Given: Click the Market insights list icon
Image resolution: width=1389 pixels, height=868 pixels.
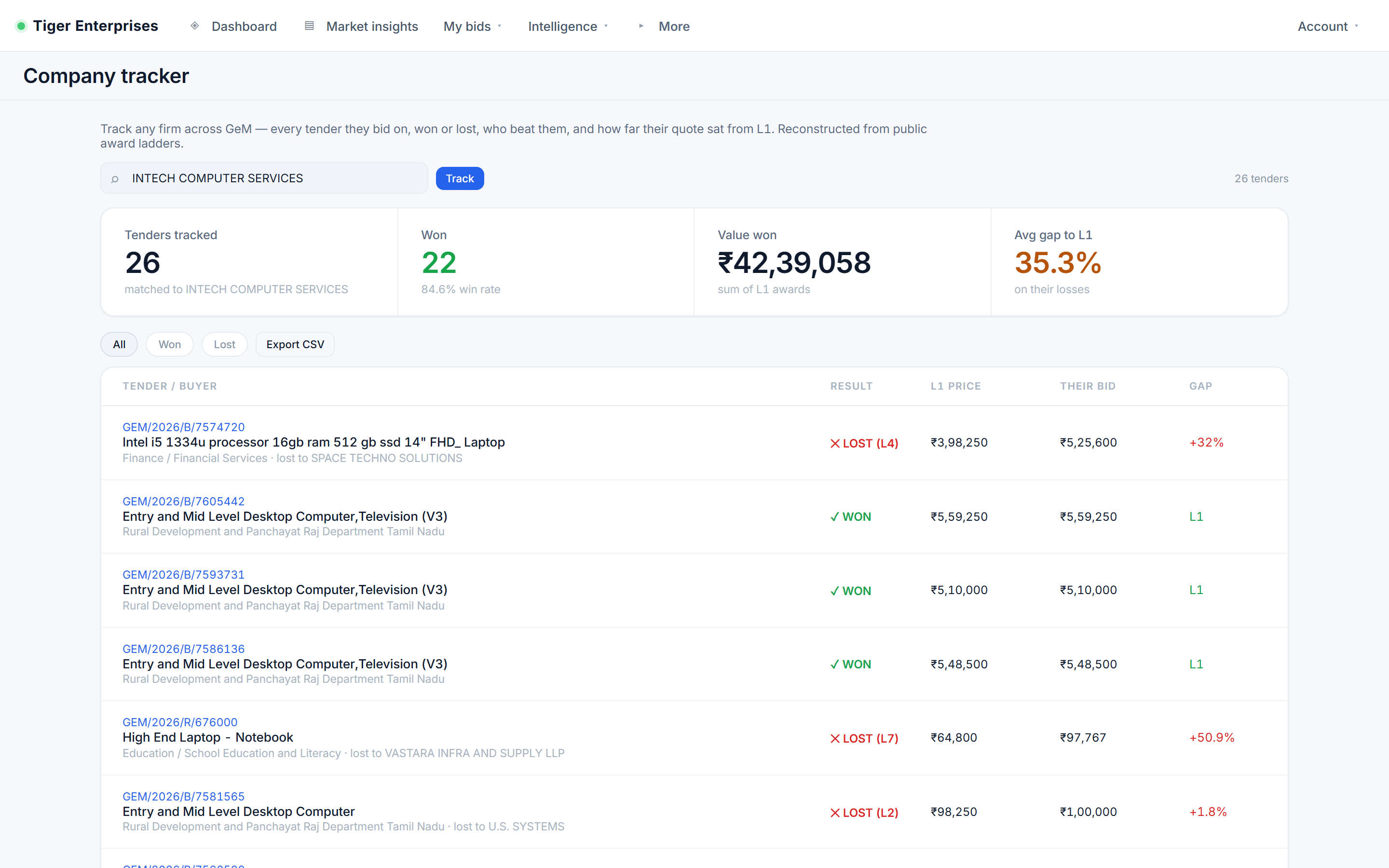Looking at the screenshot, I should (x=309, y=26).
